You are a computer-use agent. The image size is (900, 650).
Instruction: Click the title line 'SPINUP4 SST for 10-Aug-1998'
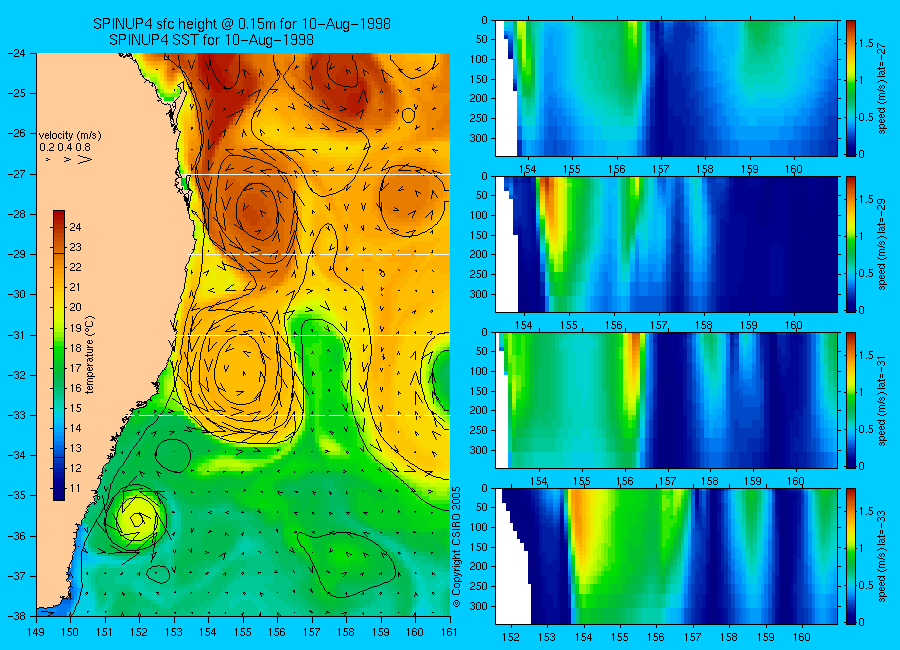[x=211, y=40]
